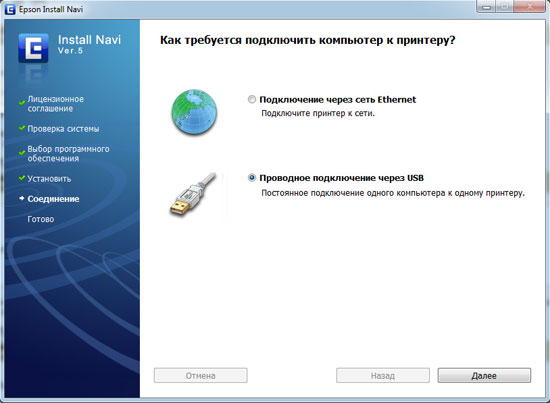Click the Проверка системы step
Screen dimensions: 550x403
(x=63, y=129)
